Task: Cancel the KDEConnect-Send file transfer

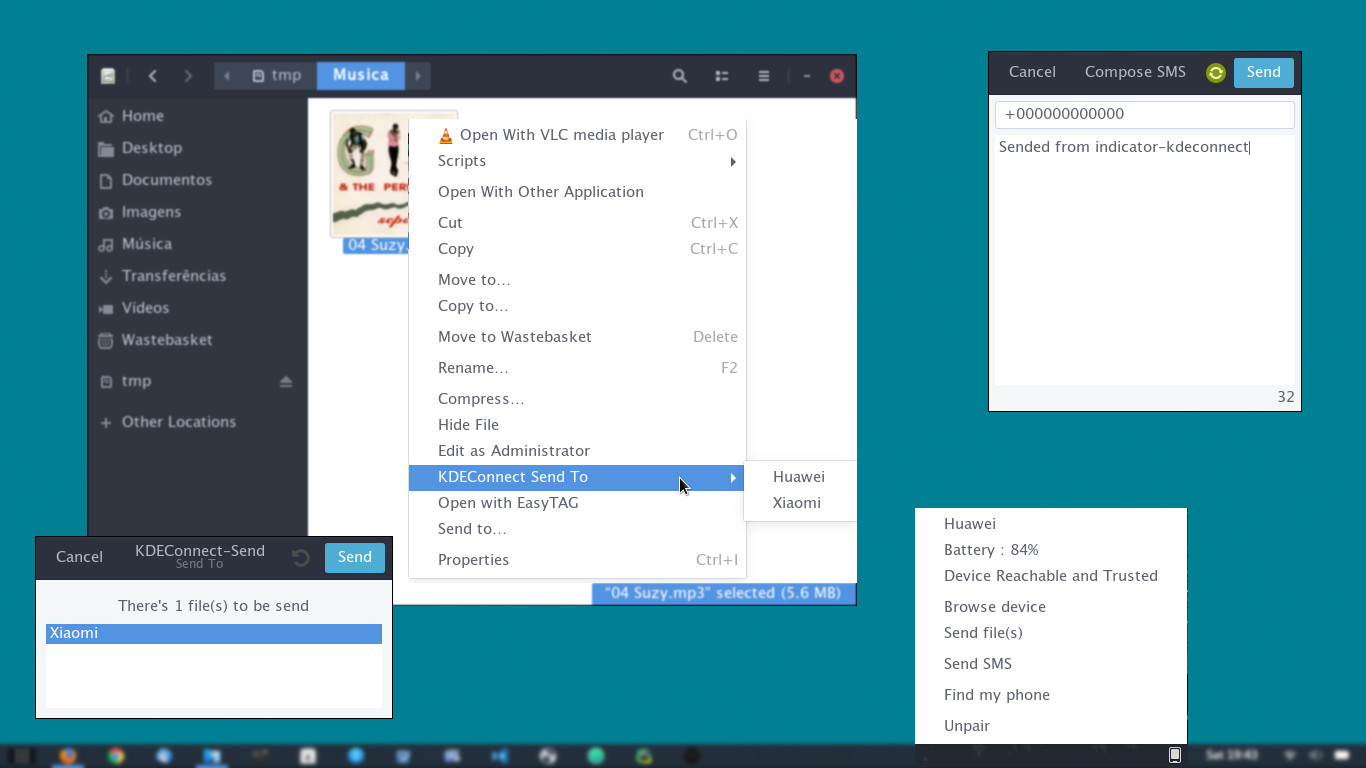Action: [79, 557]
